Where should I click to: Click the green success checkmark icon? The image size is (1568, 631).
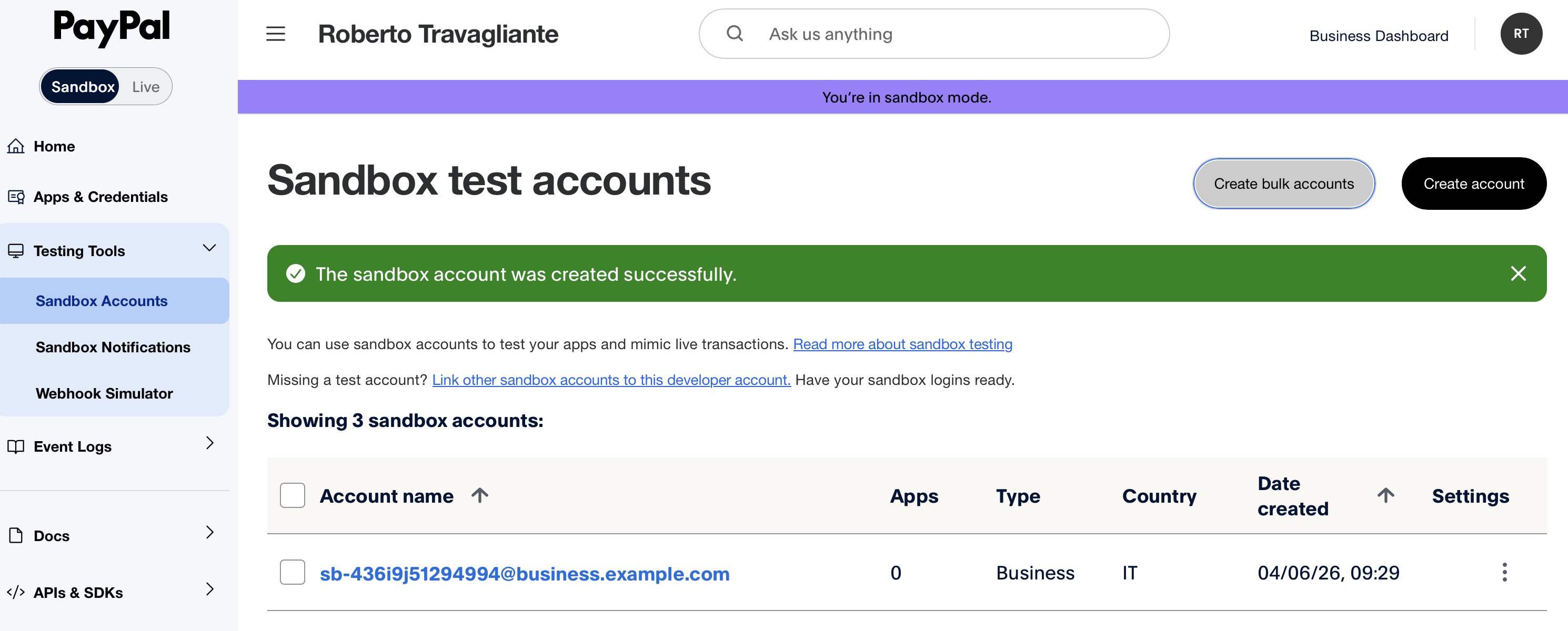point(296,274)
